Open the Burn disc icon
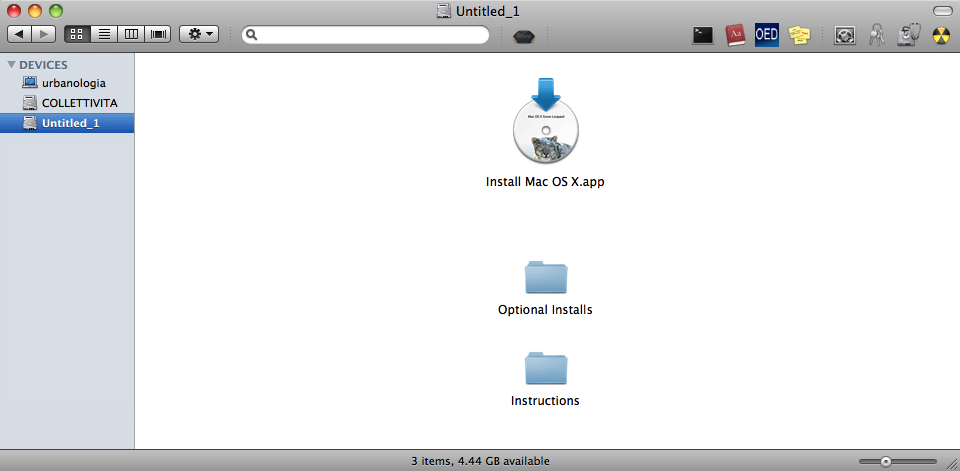This screenshot has height=471, width=960. click(941, 35)
